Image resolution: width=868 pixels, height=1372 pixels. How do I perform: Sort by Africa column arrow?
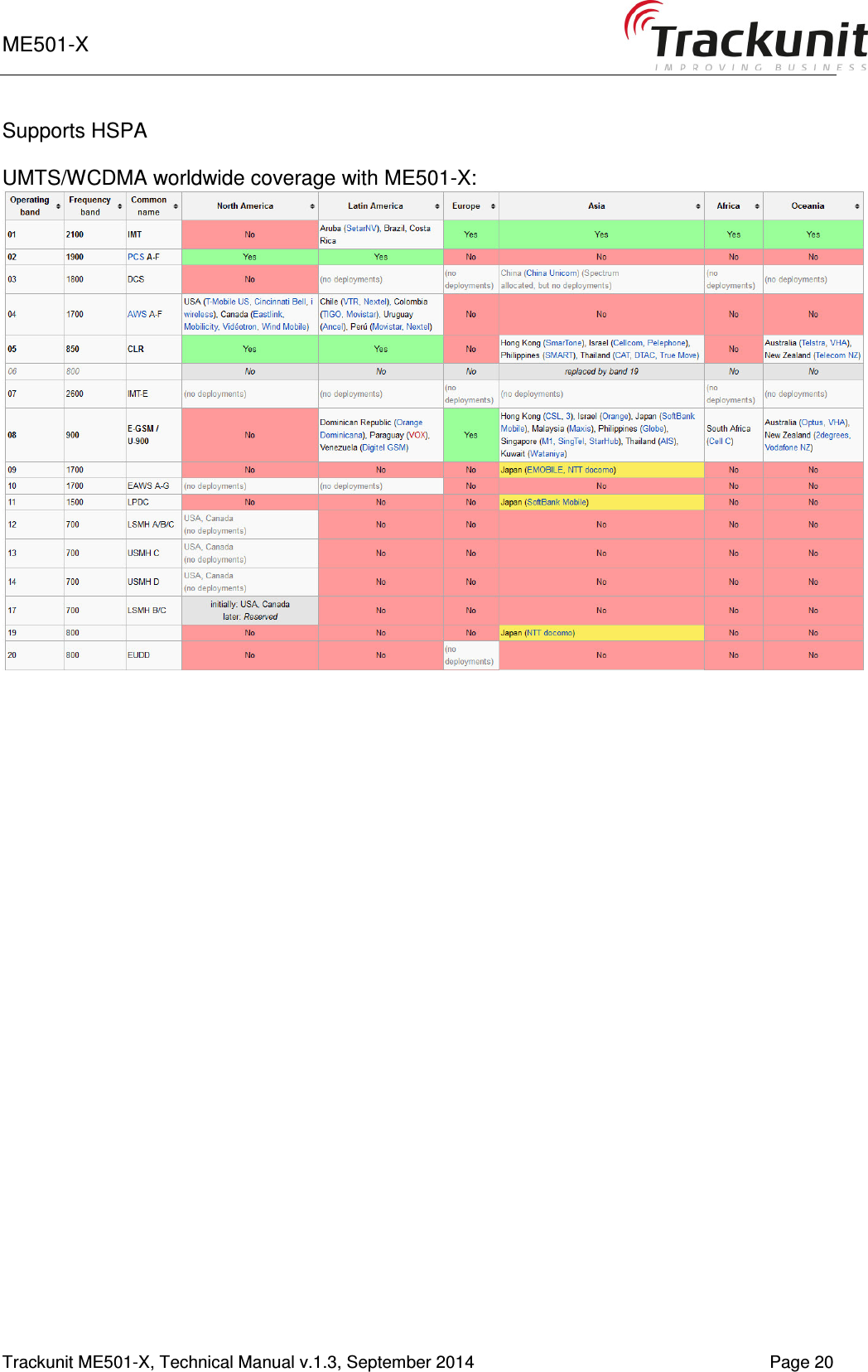757,206
